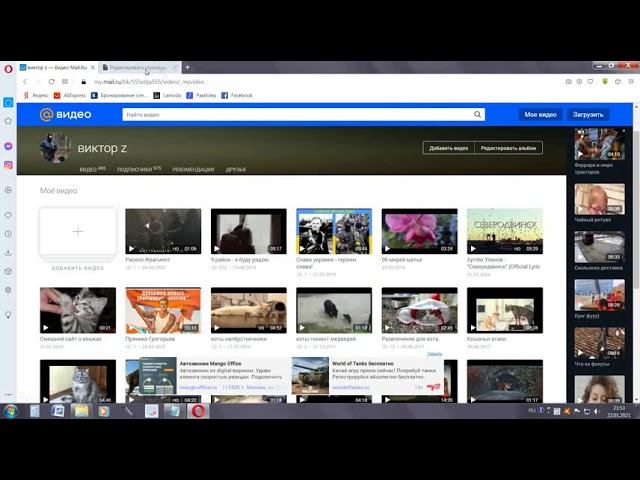Play the 9 район video thumbnail

pyautogui.click(x=249, y=231)
